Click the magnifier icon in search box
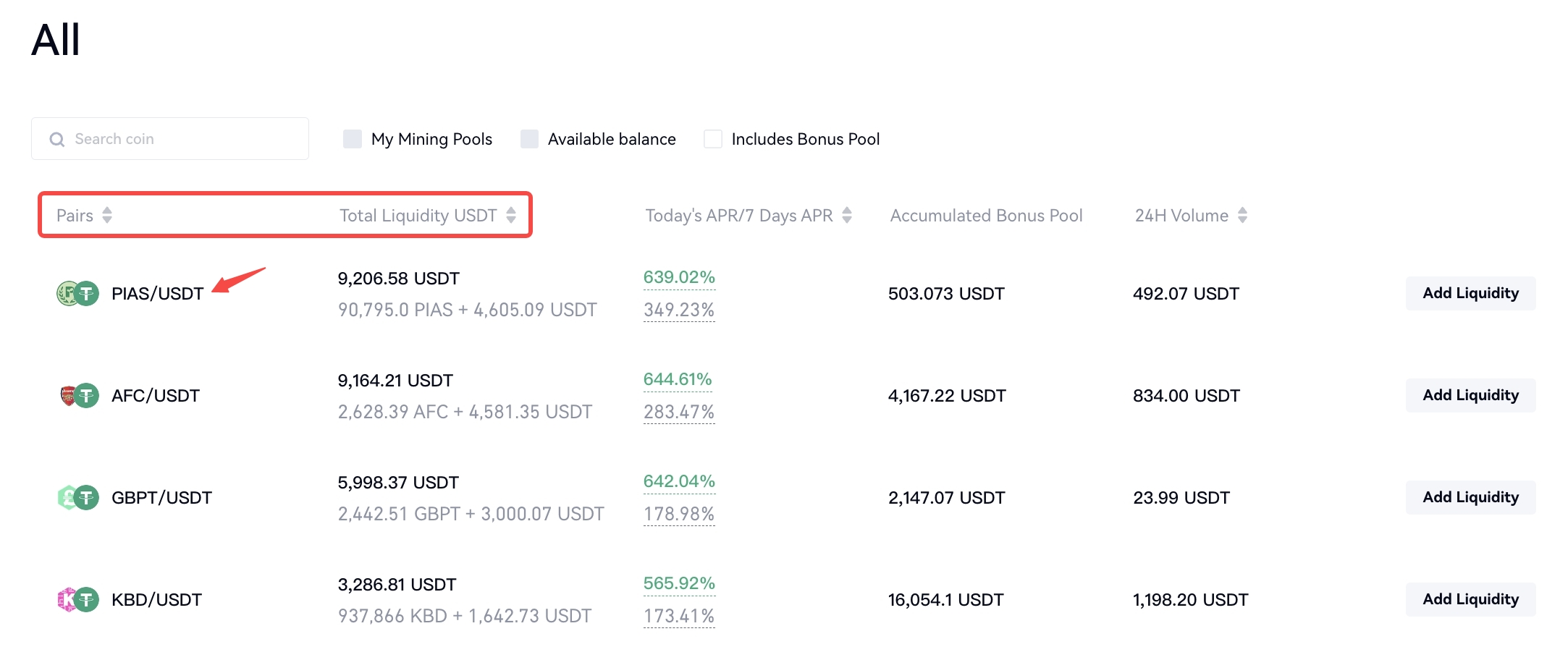The image size is (1568, 660). (56, 139)
